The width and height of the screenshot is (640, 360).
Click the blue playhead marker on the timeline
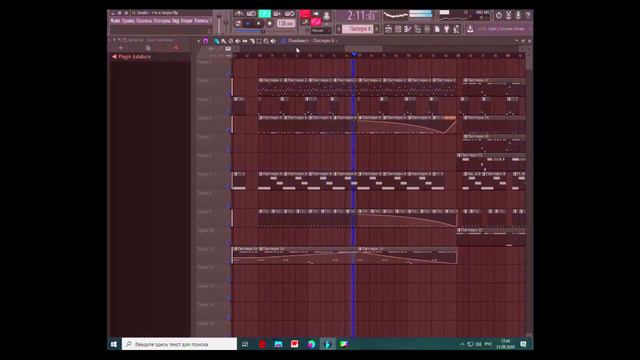354,55
